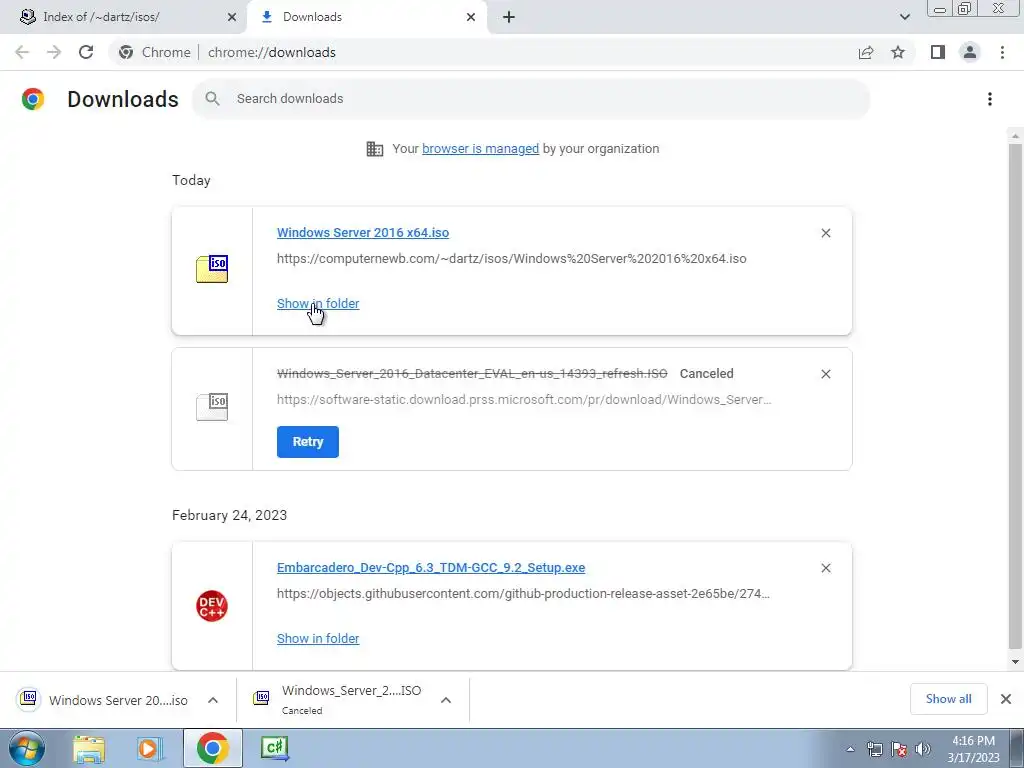Click the Chrome taskbar button
This screenshot has width=1024, height=768.
click(x=212, y=748)
